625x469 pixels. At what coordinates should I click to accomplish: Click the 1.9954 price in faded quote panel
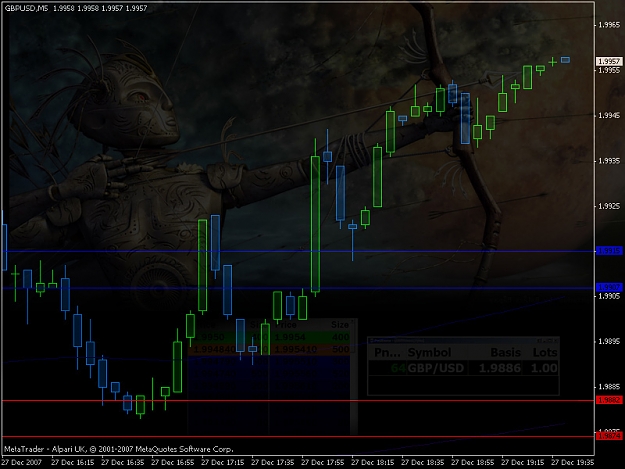point(290,338)
